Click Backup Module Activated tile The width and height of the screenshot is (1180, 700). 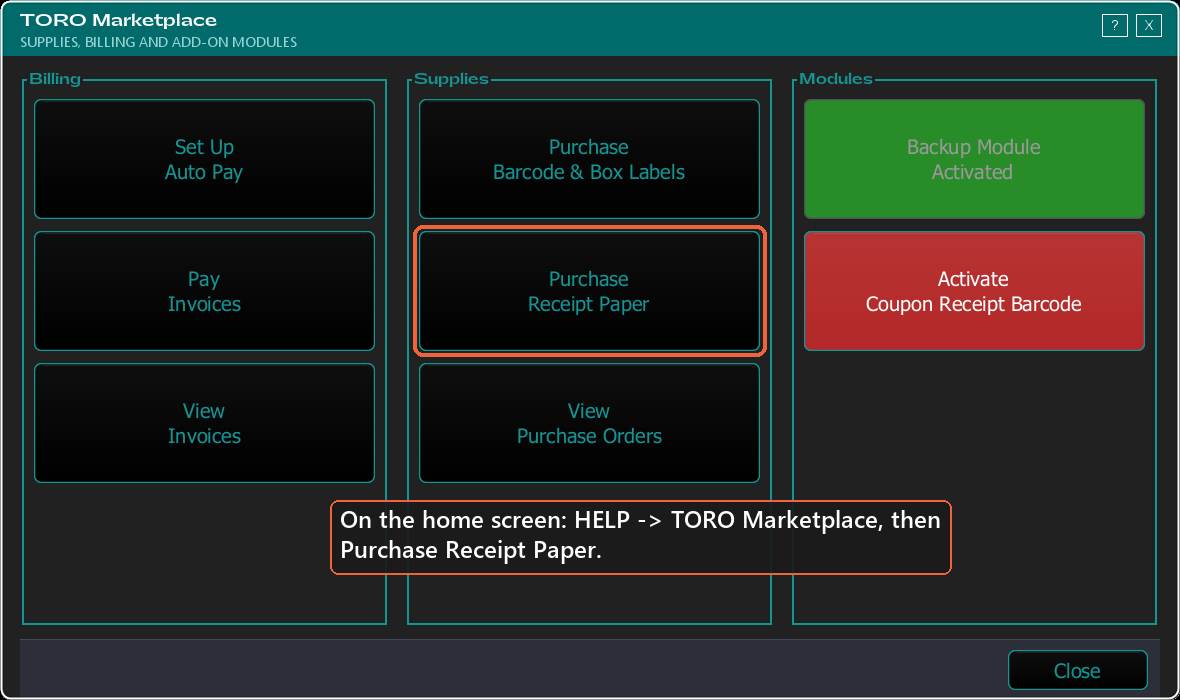(x=974, y=159)
